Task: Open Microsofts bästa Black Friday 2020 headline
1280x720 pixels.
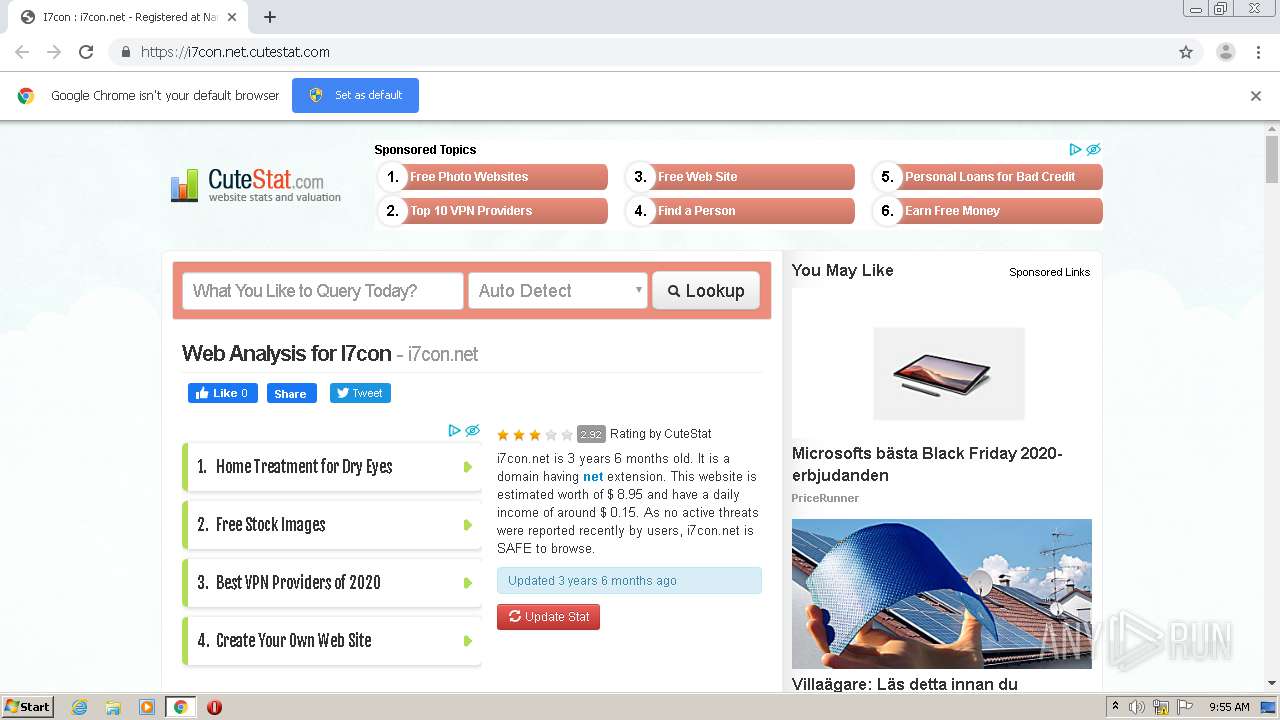Action: [927, 464]
